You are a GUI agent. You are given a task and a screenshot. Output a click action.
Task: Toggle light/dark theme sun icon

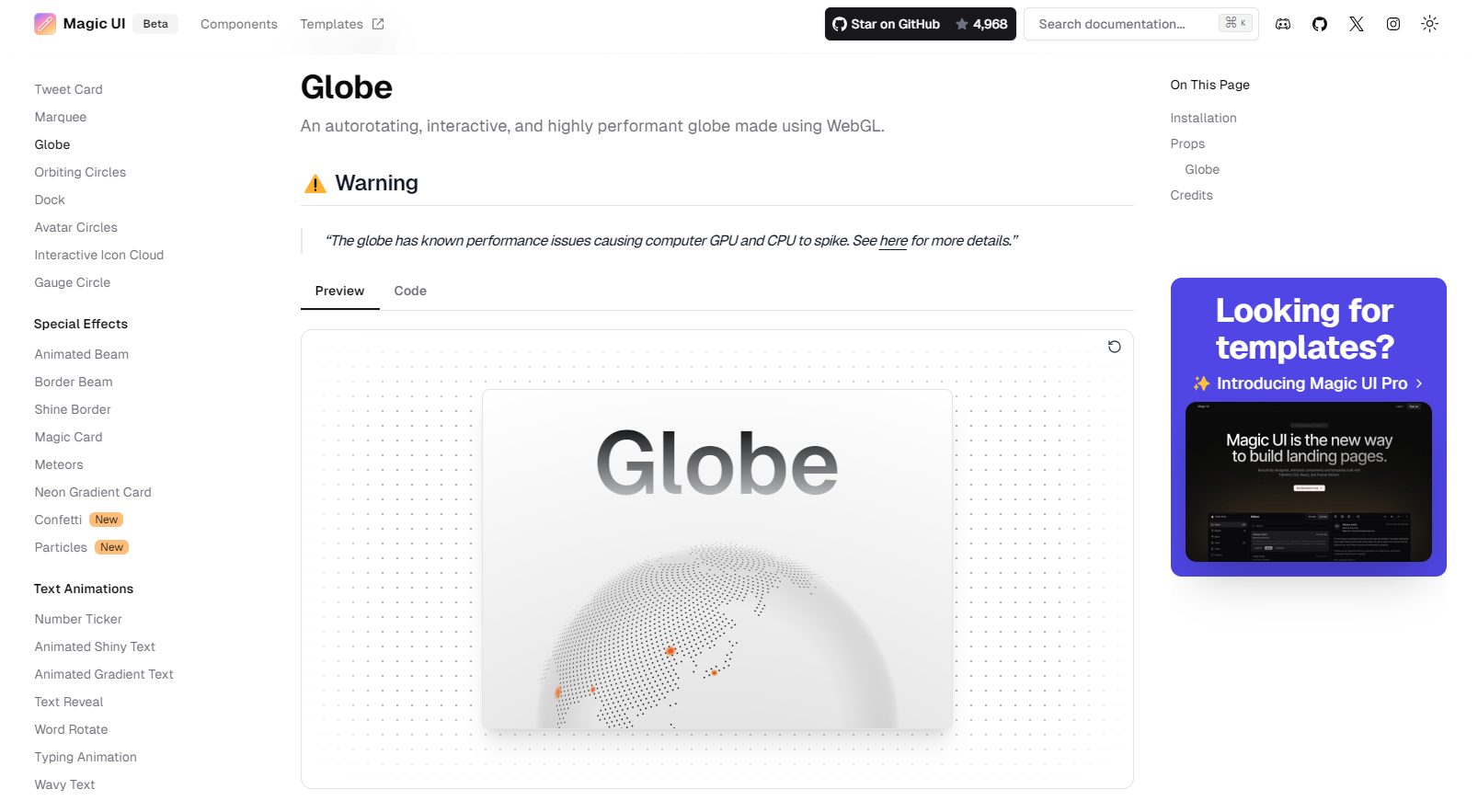(1429, 24)
